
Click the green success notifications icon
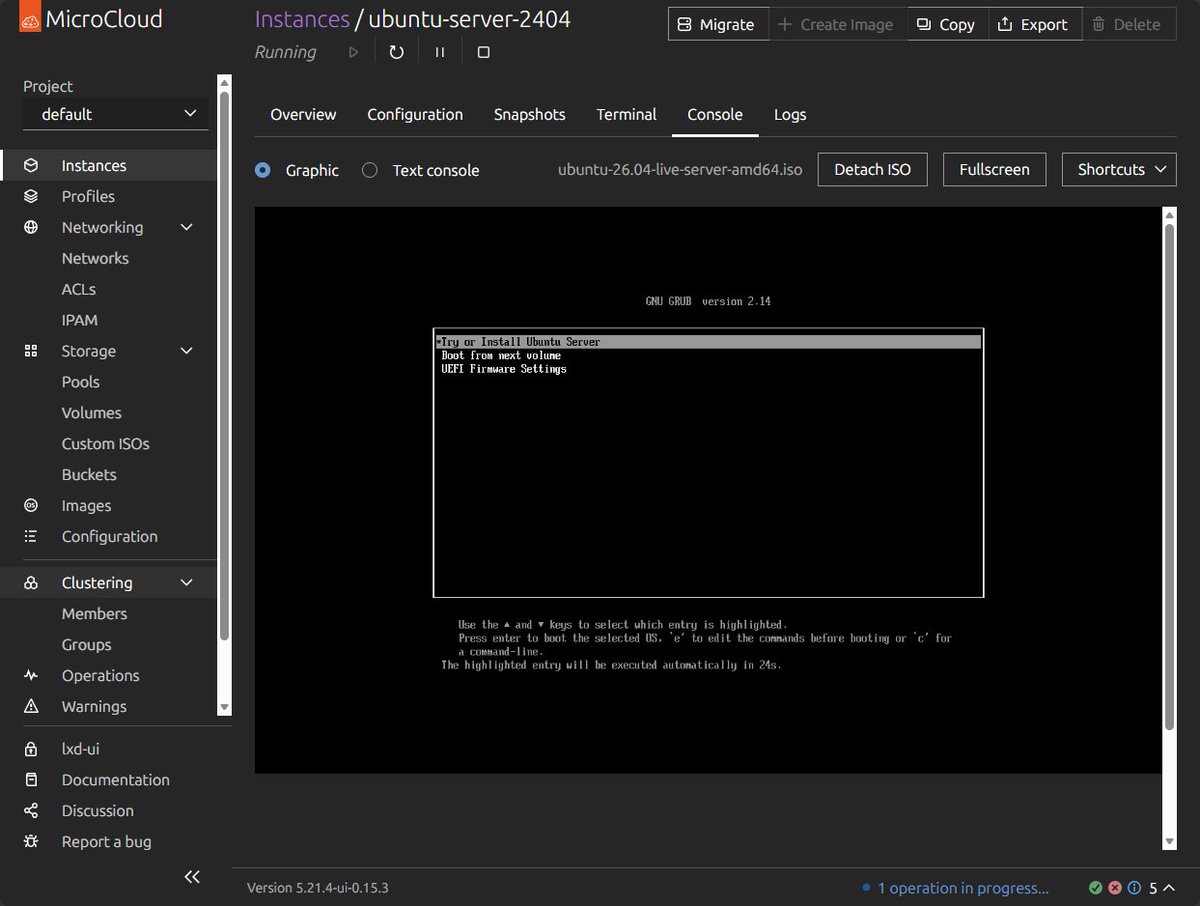pos(1096,888)
